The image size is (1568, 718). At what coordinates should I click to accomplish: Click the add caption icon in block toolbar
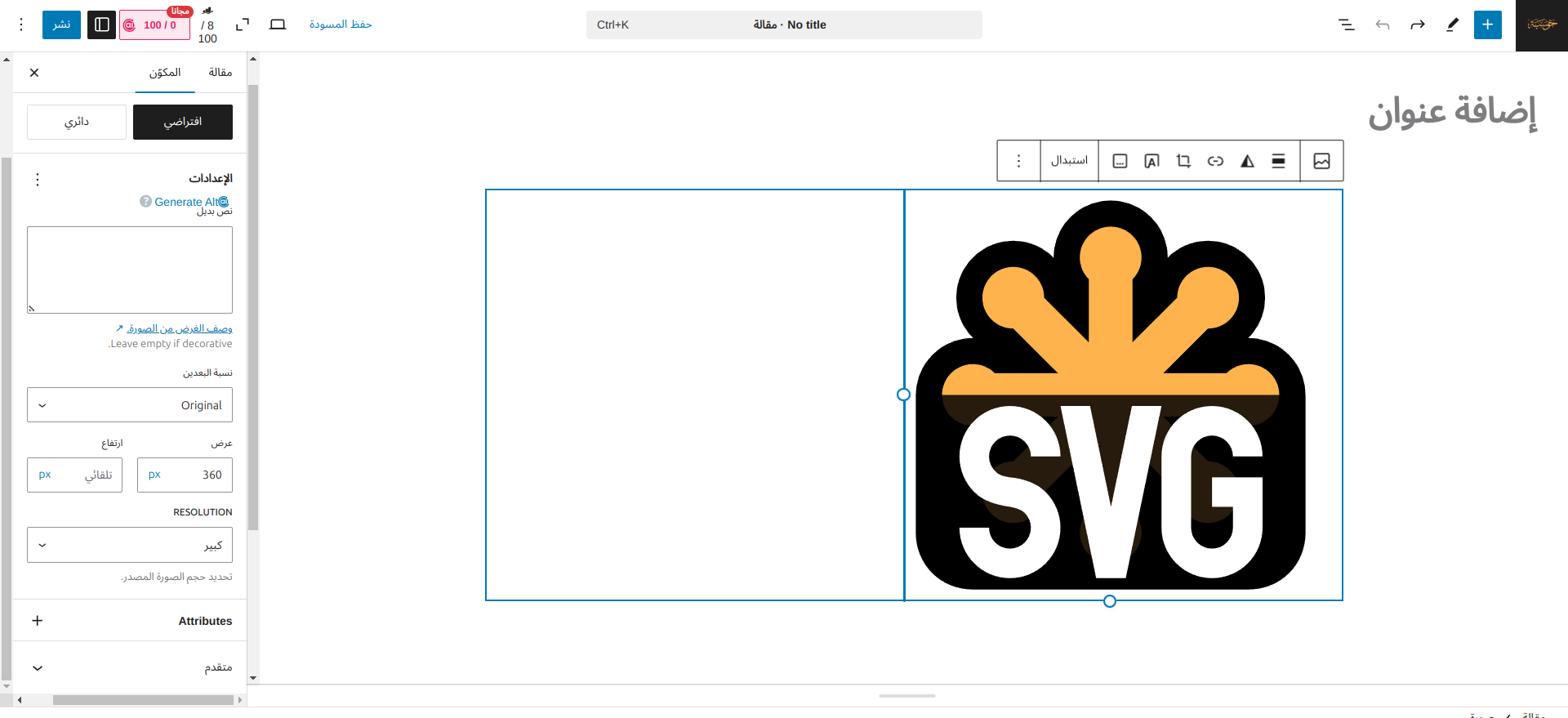[1120, 161]
